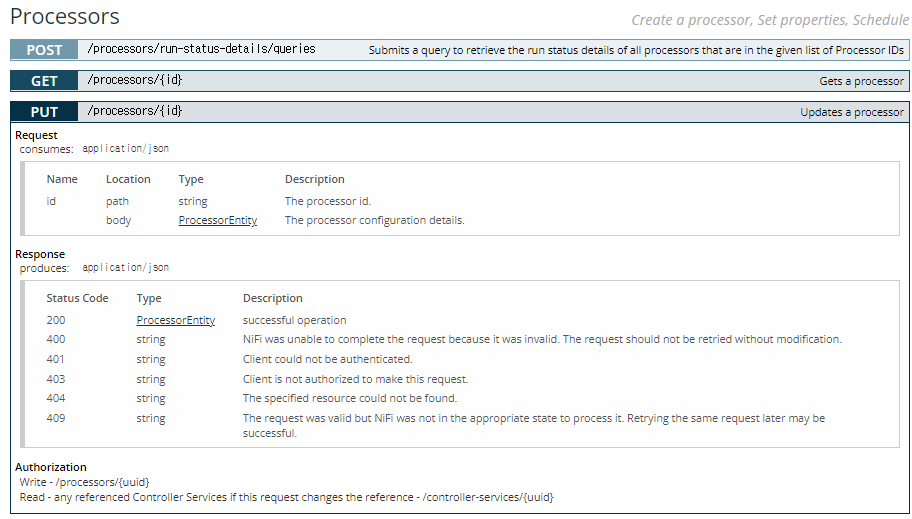Click 'Client is not authorized' description
This screenshot has height=519, width=912.
[355, 379]
